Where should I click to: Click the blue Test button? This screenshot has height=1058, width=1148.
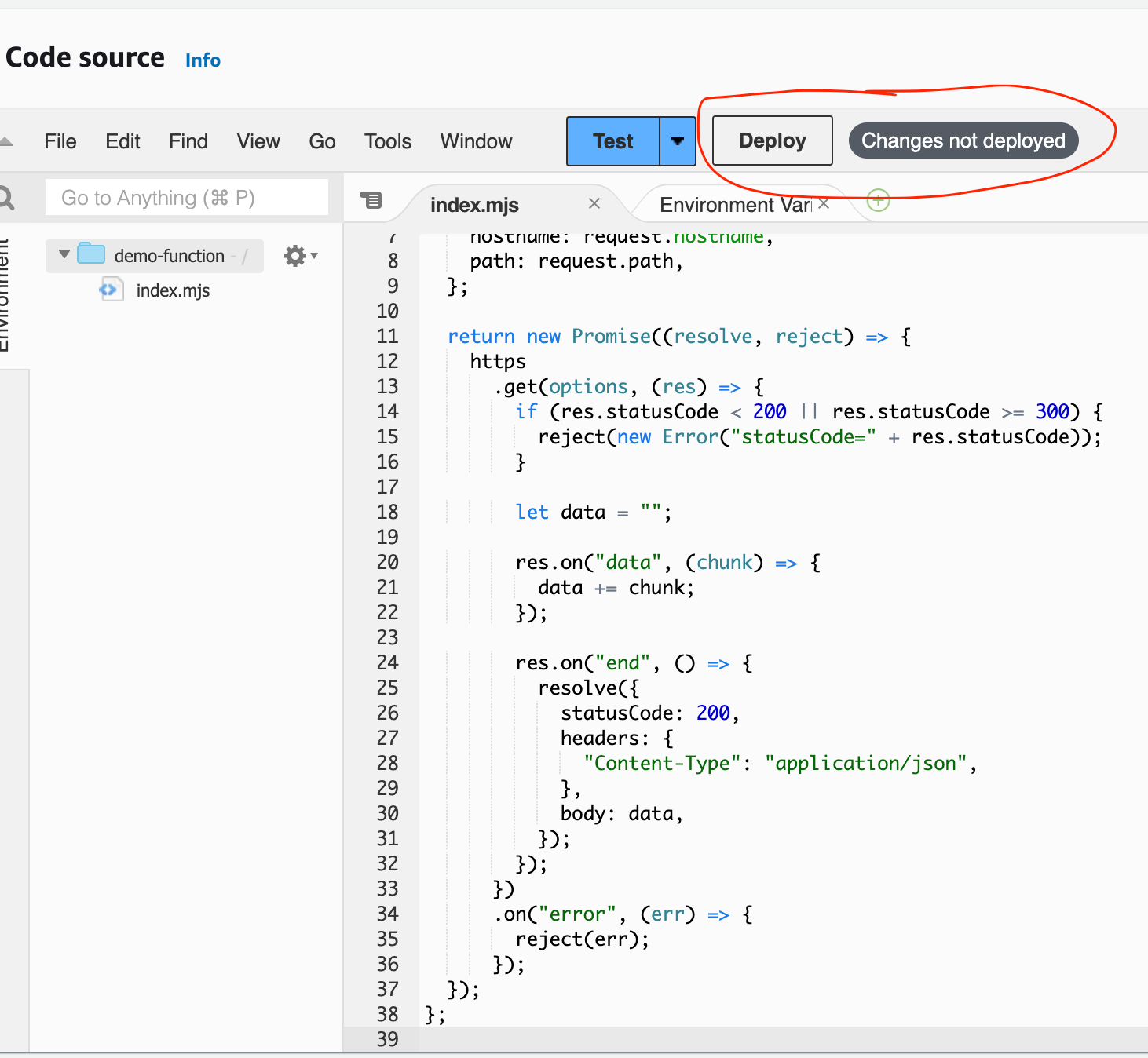(613, 141)
